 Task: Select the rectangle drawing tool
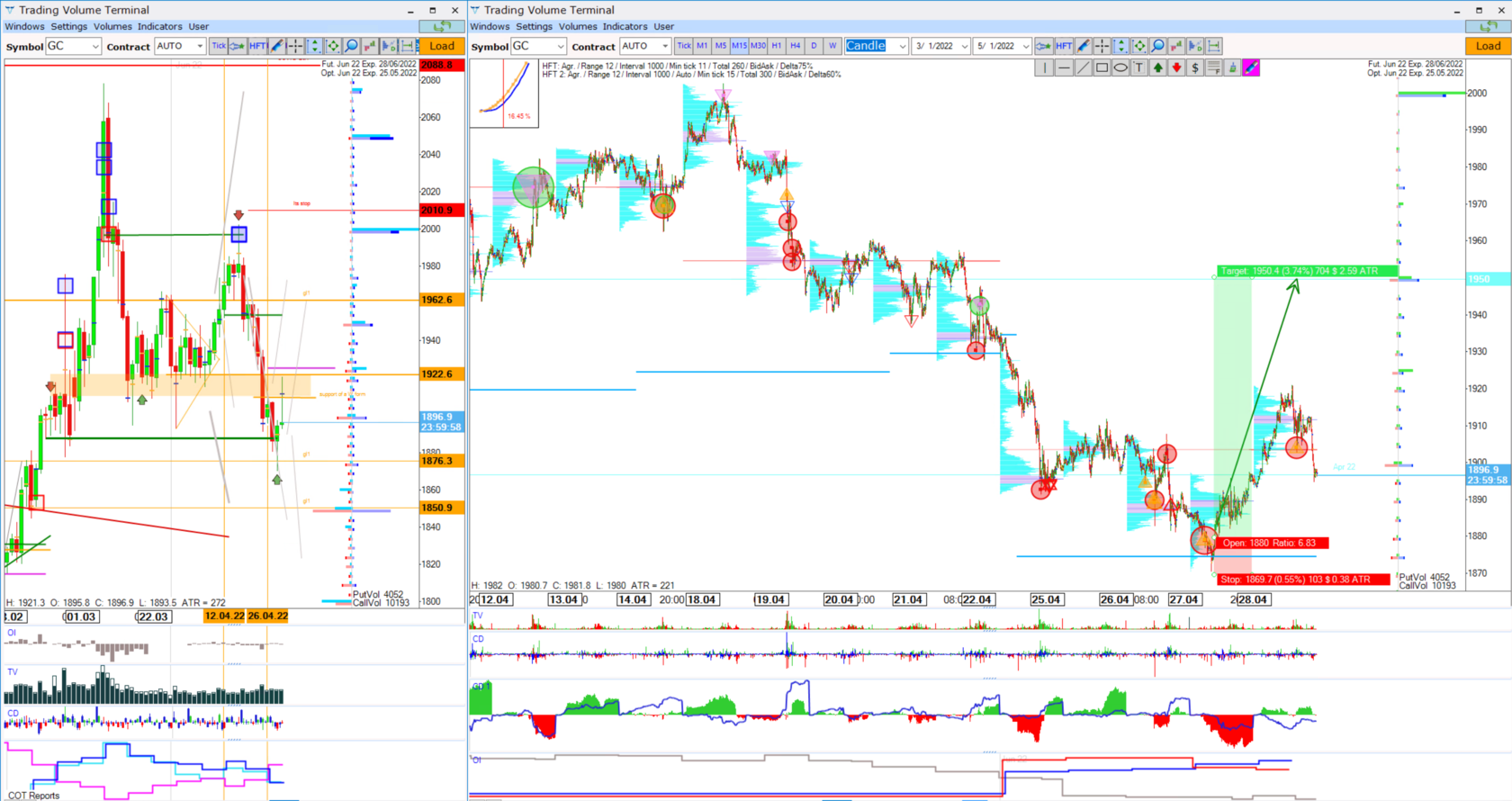coord(1102,67)
